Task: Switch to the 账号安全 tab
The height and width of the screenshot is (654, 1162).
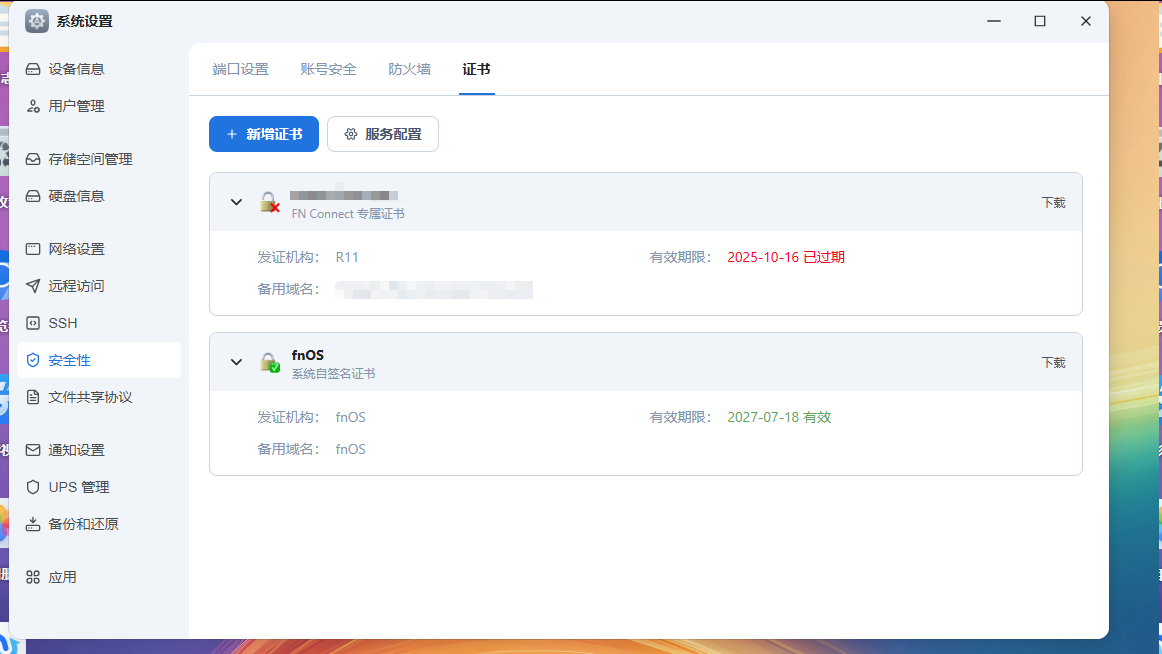Action: 329,69
